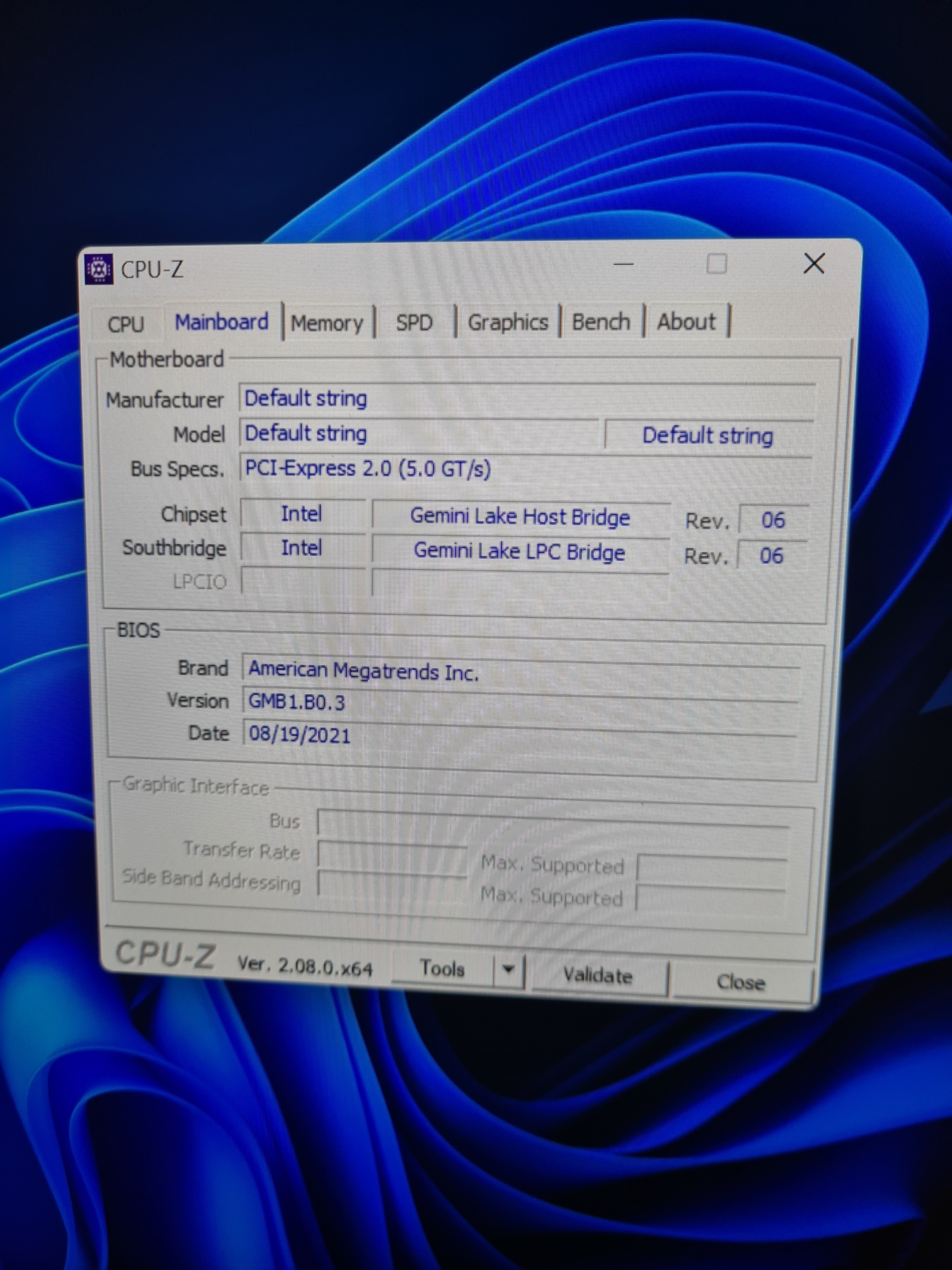
Task: Click the 'PCI-Express 2.0 (5.0 GT/s)' value
Action: point(368,469)
